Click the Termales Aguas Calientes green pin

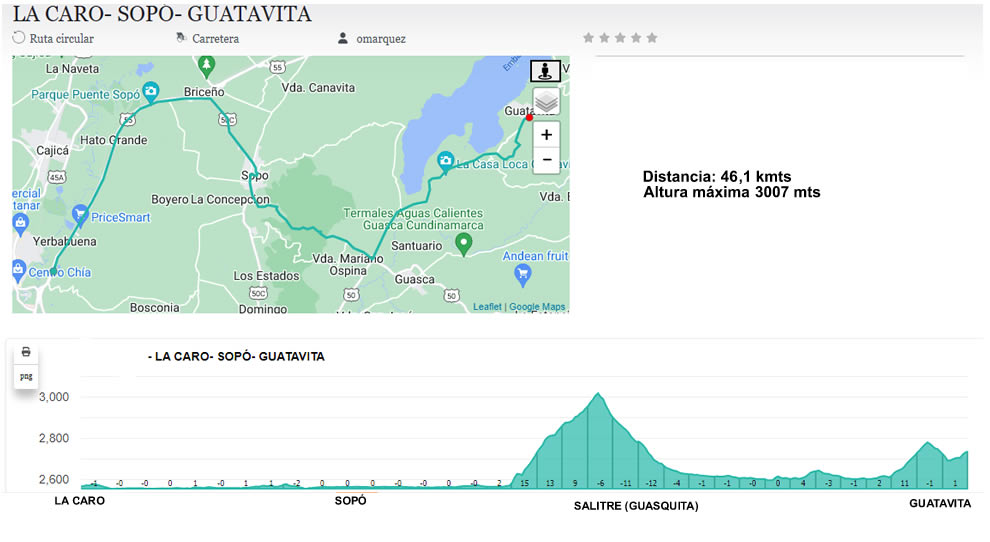coord(463,242)
